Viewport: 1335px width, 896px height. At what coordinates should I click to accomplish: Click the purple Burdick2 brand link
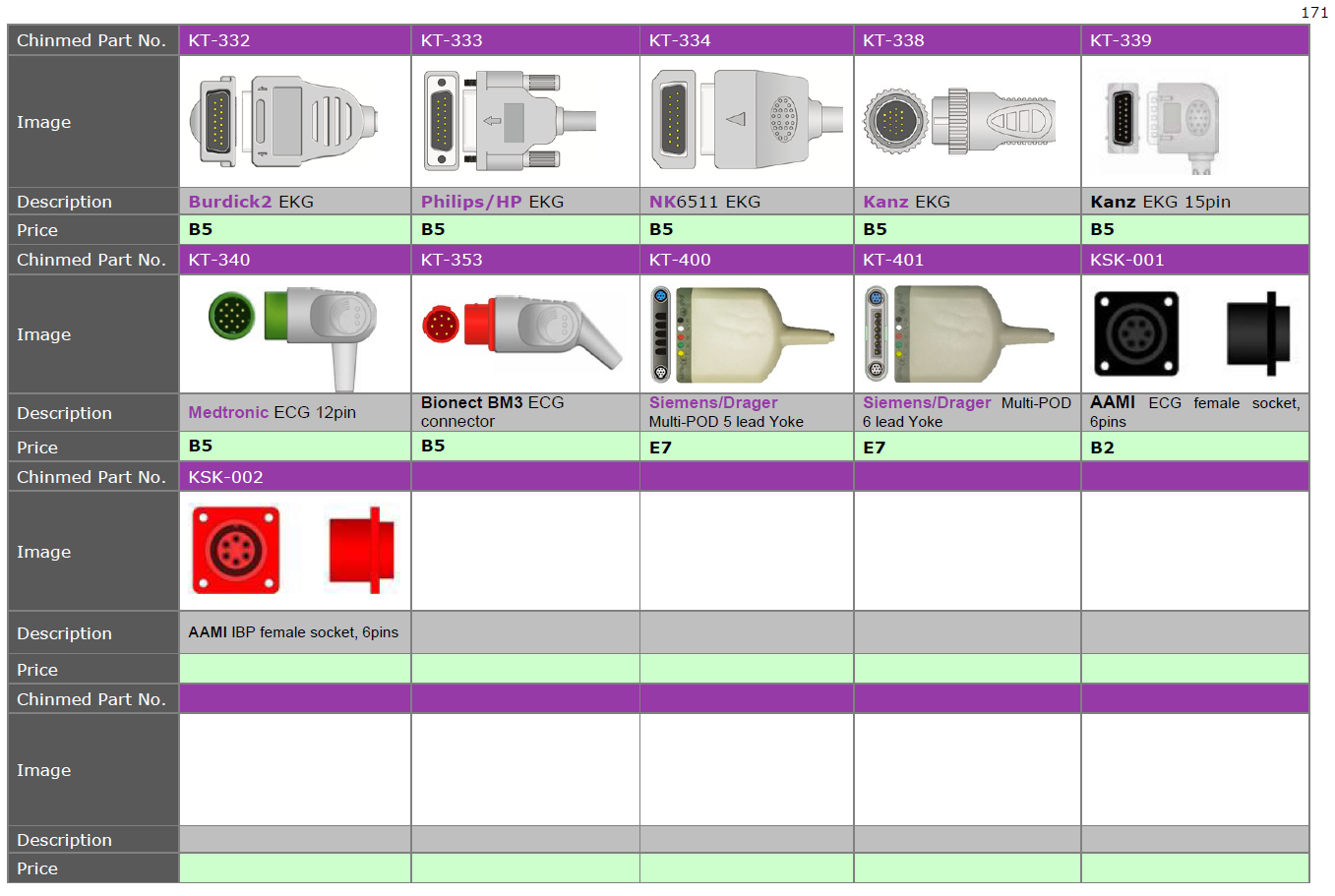(x=230, y=202)
